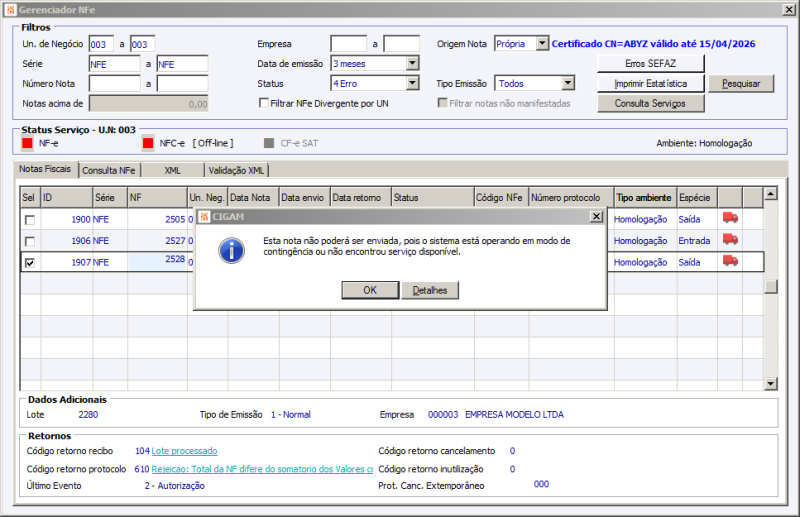Click the Pesquisar button
800x517 pixels.
(x=741, y=83)
